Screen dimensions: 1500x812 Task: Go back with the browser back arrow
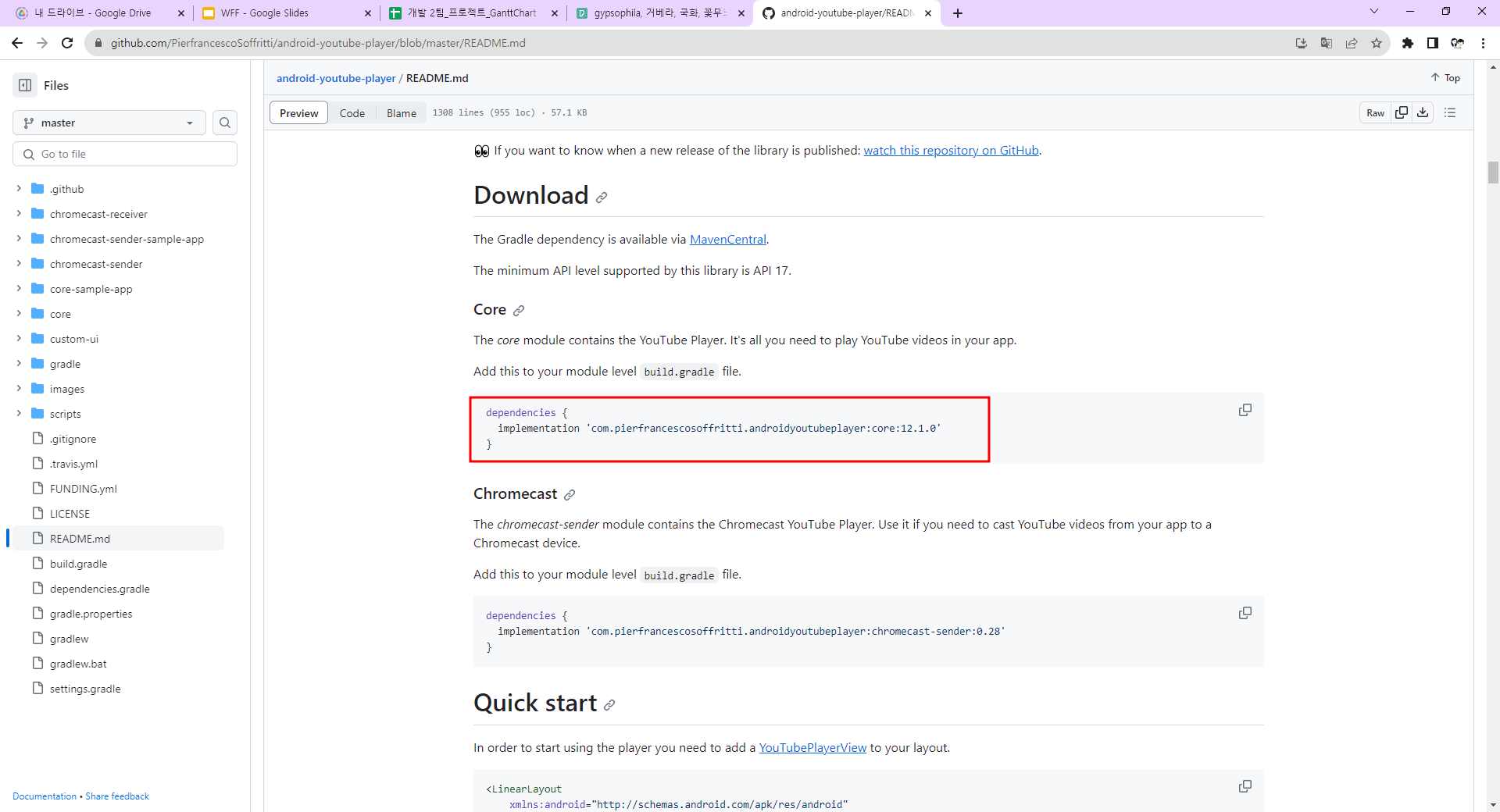[17, 43]
